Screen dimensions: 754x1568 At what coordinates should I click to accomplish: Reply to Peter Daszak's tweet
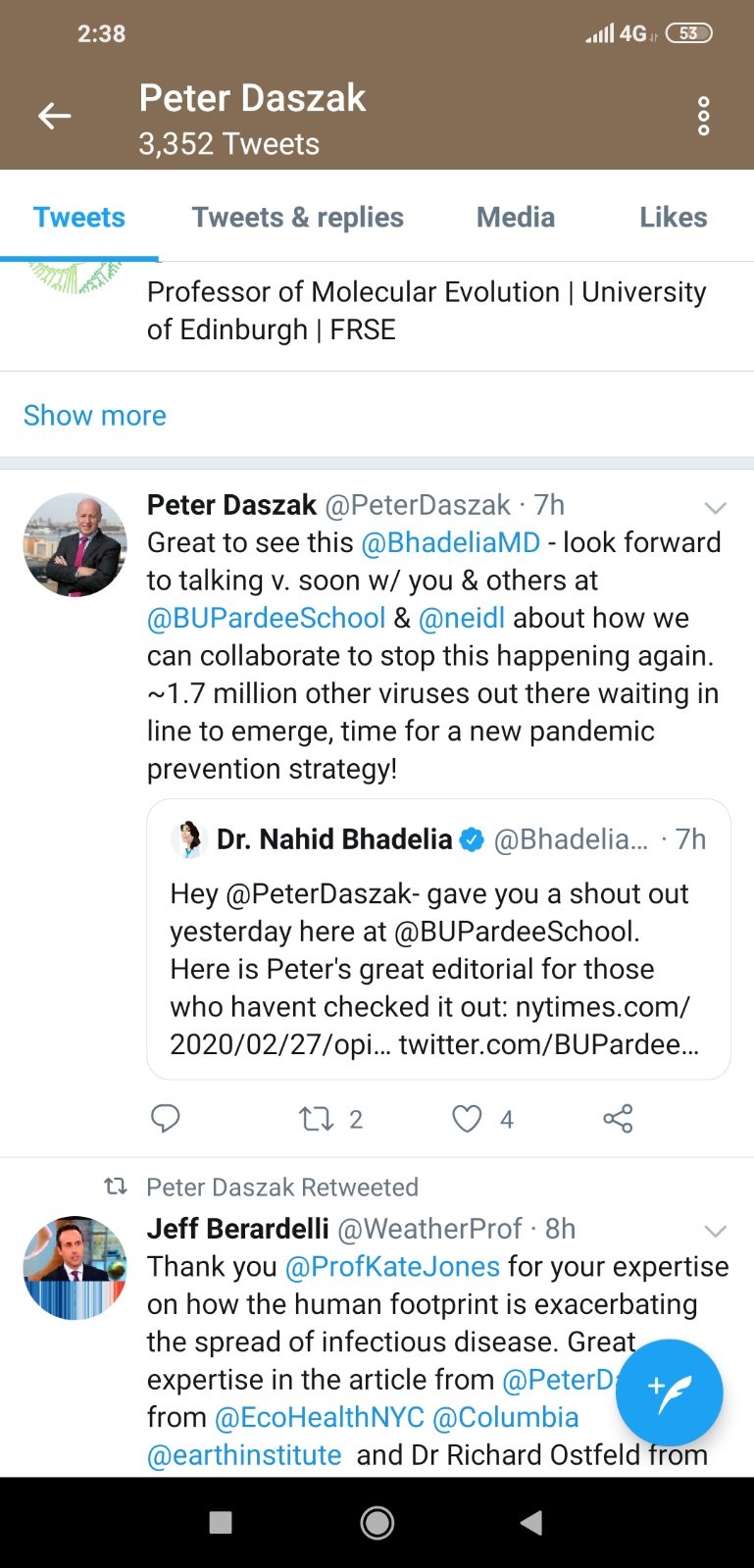tap(166, 1118)
